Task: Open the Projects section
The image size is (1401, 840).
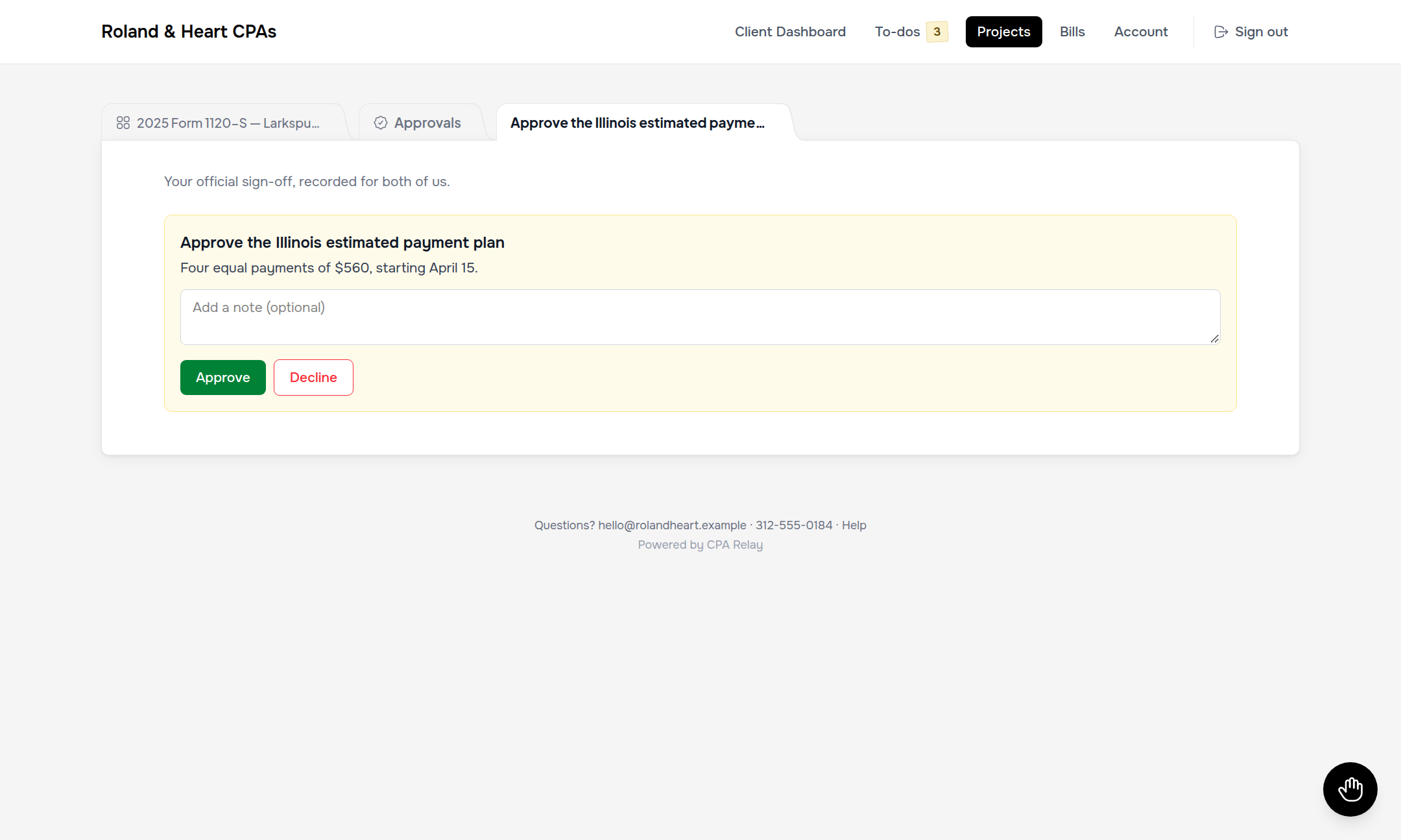Action: [x=1003, y=32]
